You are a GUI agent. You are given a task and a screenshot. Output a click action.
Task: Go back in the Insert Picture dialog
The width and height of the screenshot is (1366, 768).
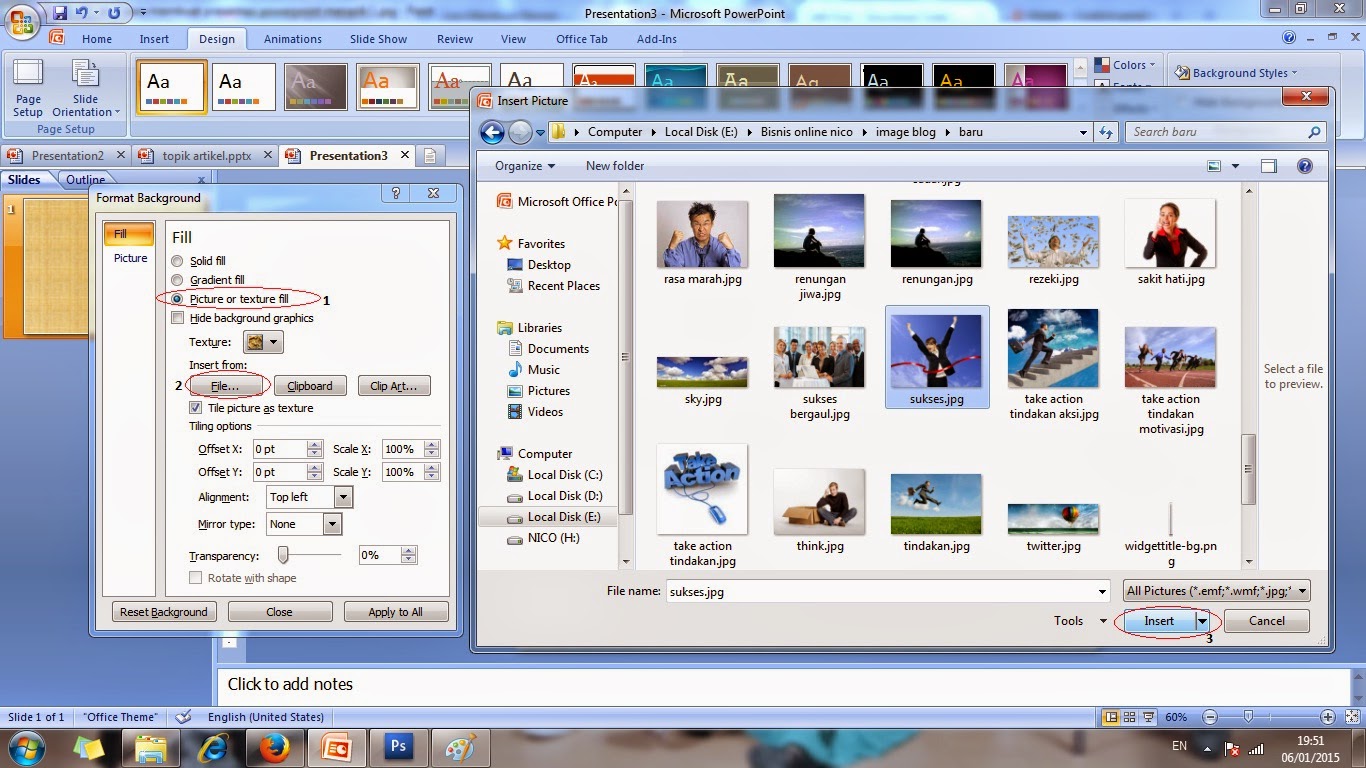[491, 132]
